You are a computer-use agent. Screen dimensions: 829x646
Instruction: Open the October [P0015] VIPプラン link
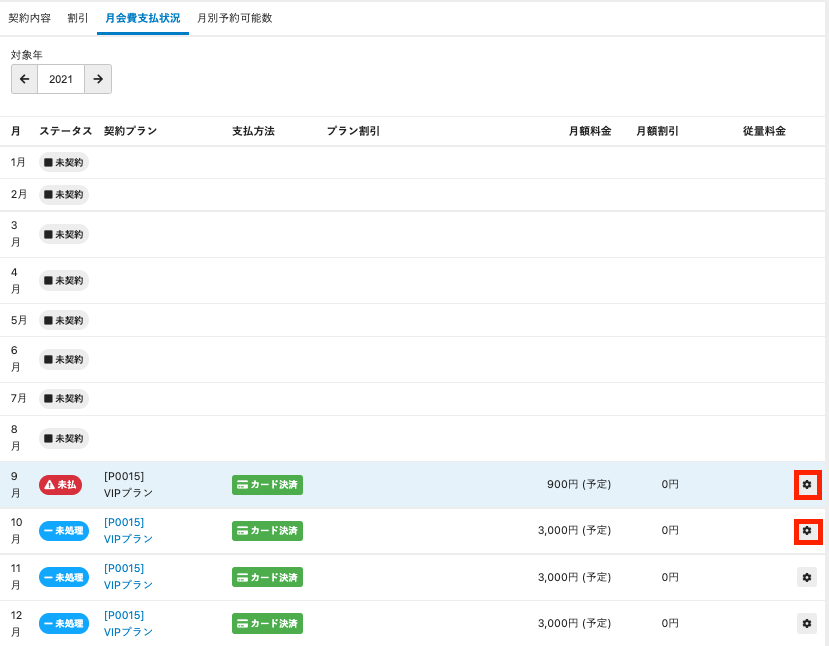coord(128,531)
